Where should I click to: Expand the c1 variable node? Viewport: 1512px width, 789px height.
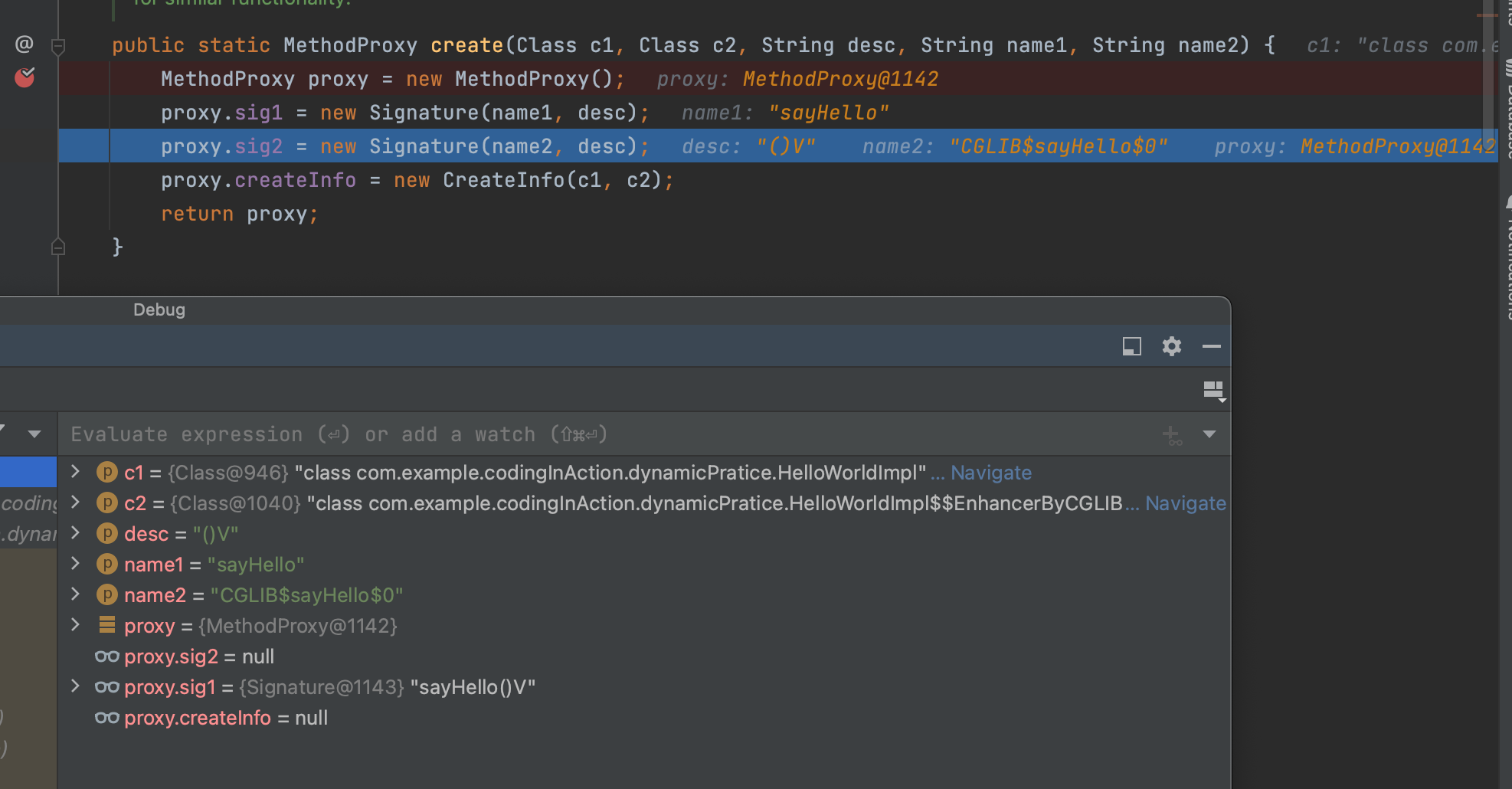pos(75,472)
